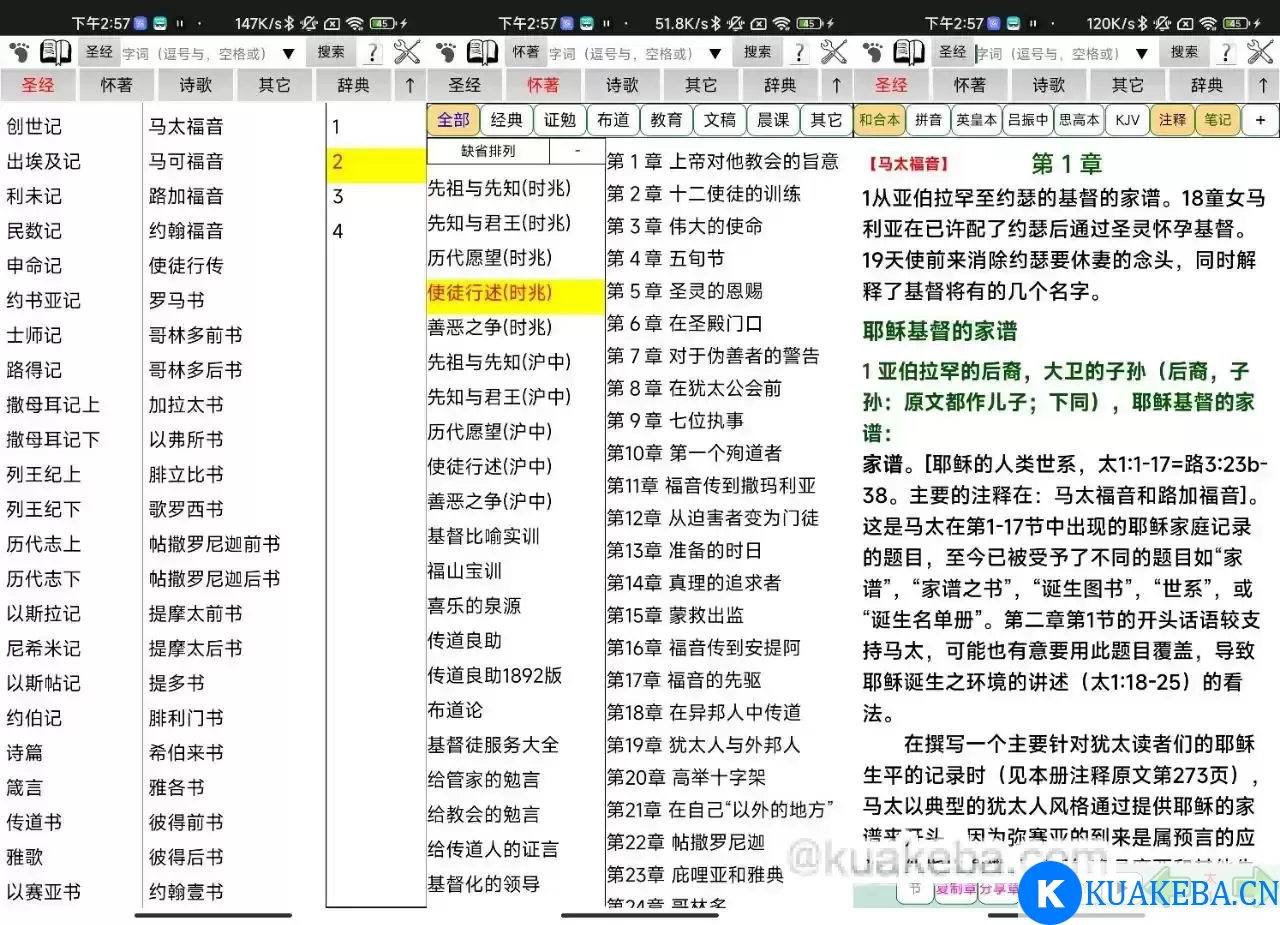1280x925 pixels.
Task: Open the book icon on the right screen
Action: (909, 53)
